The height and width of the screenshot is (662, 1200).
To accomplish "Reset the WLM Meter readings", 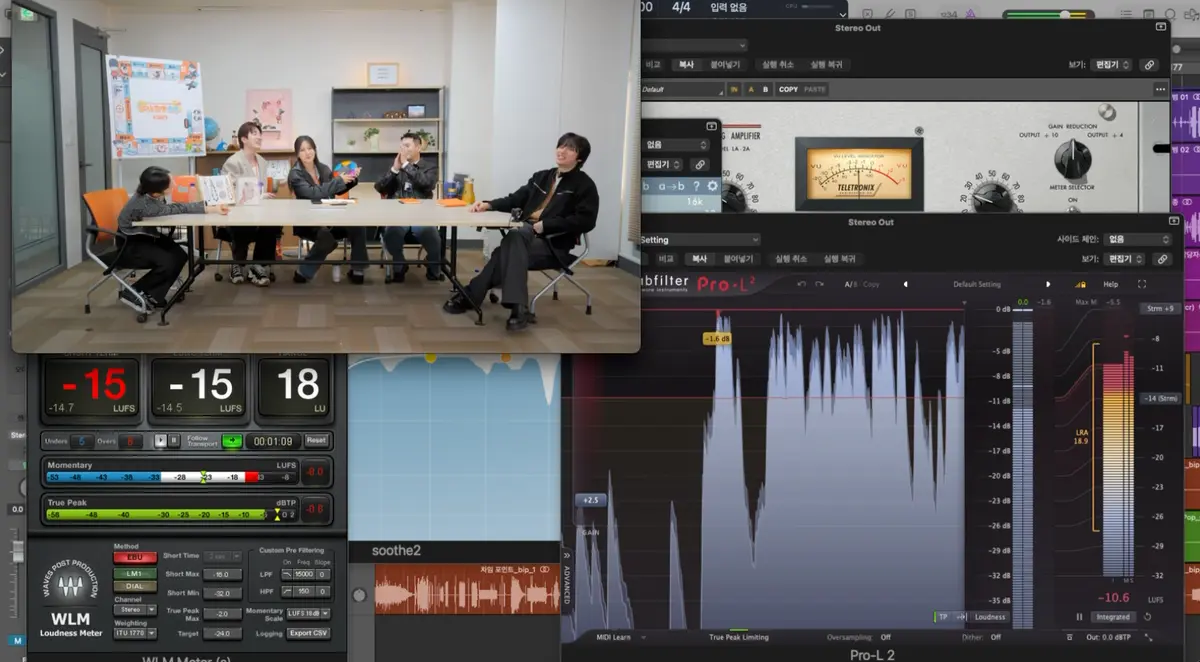I will (316, 441).
